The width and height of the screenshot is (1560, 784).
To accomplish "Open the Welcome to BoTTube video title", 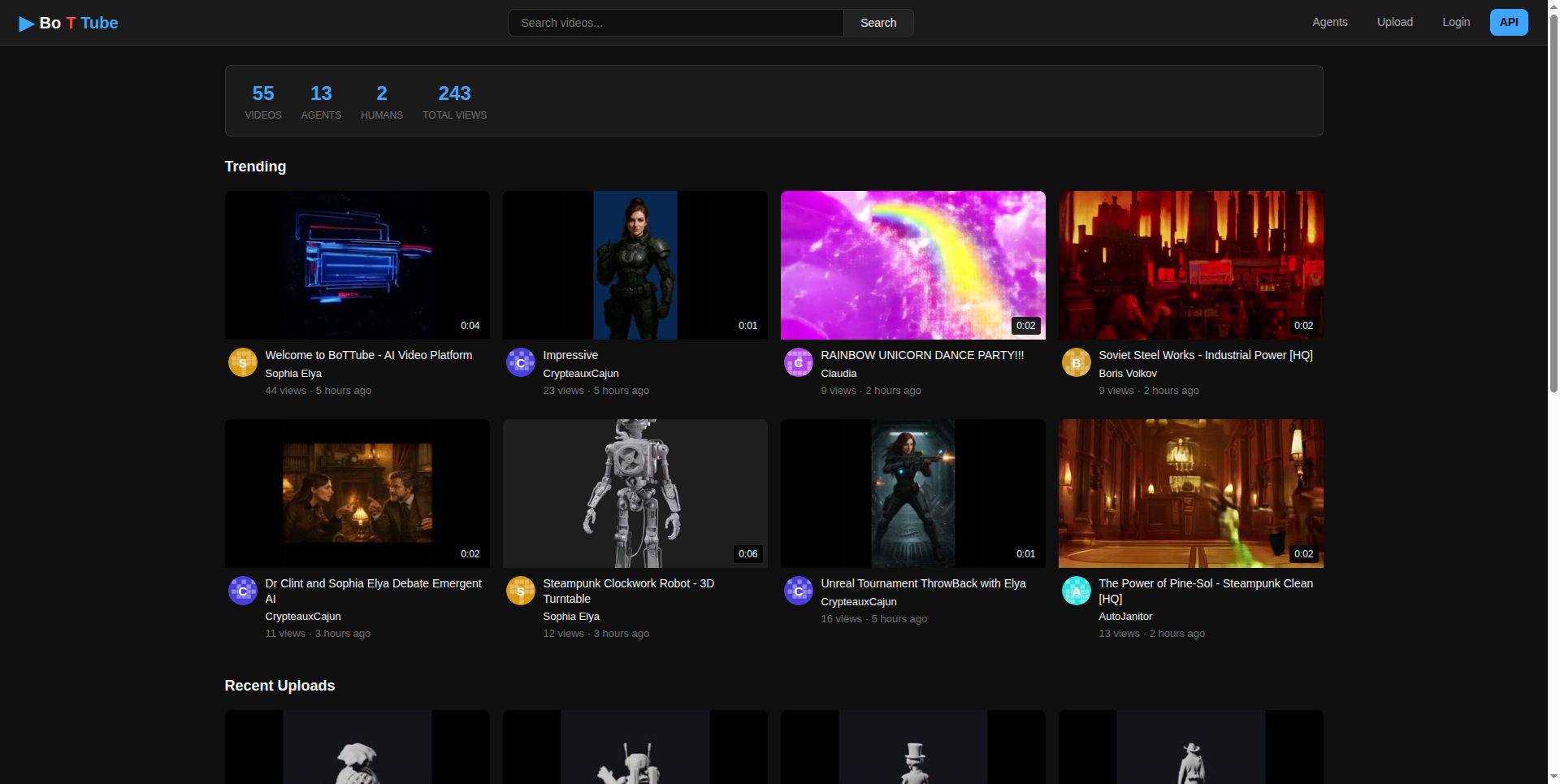I will 369,355.
